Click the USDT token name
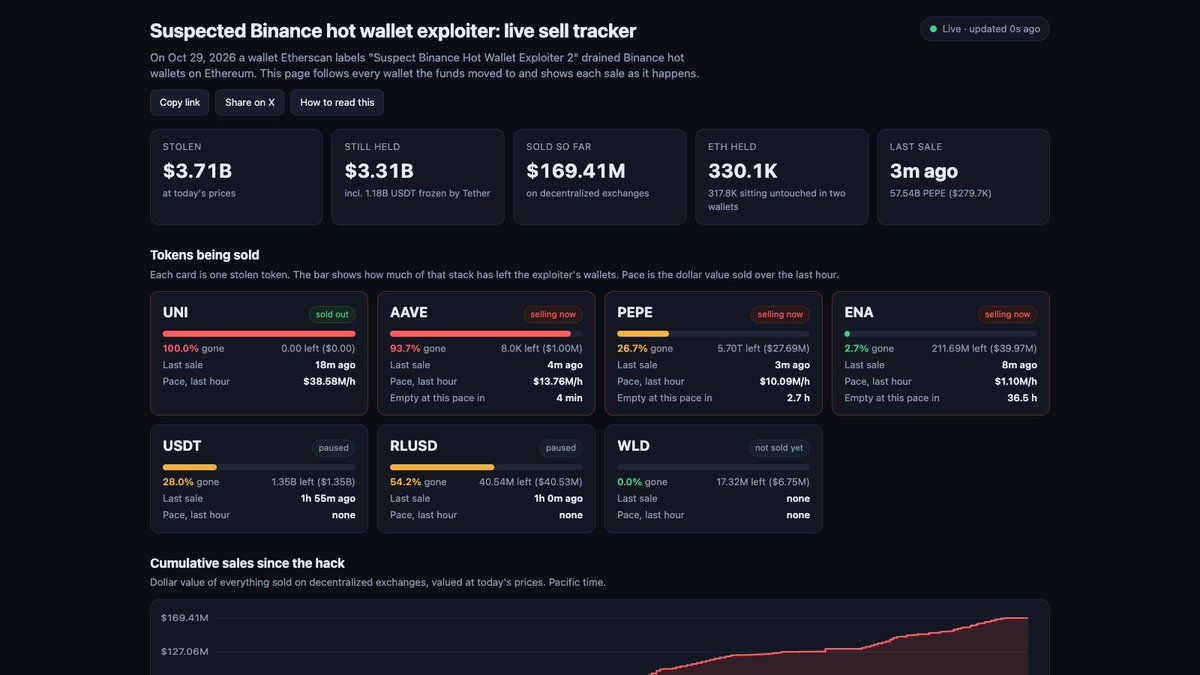1200x675 pixels. [x=182, y=447]
